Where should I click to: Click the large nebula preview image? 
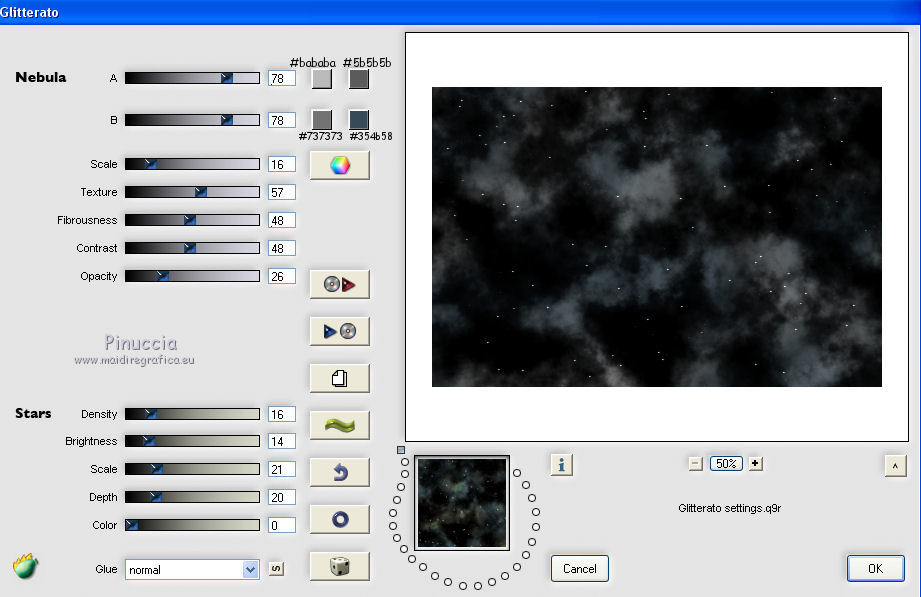tap(657, 237)
